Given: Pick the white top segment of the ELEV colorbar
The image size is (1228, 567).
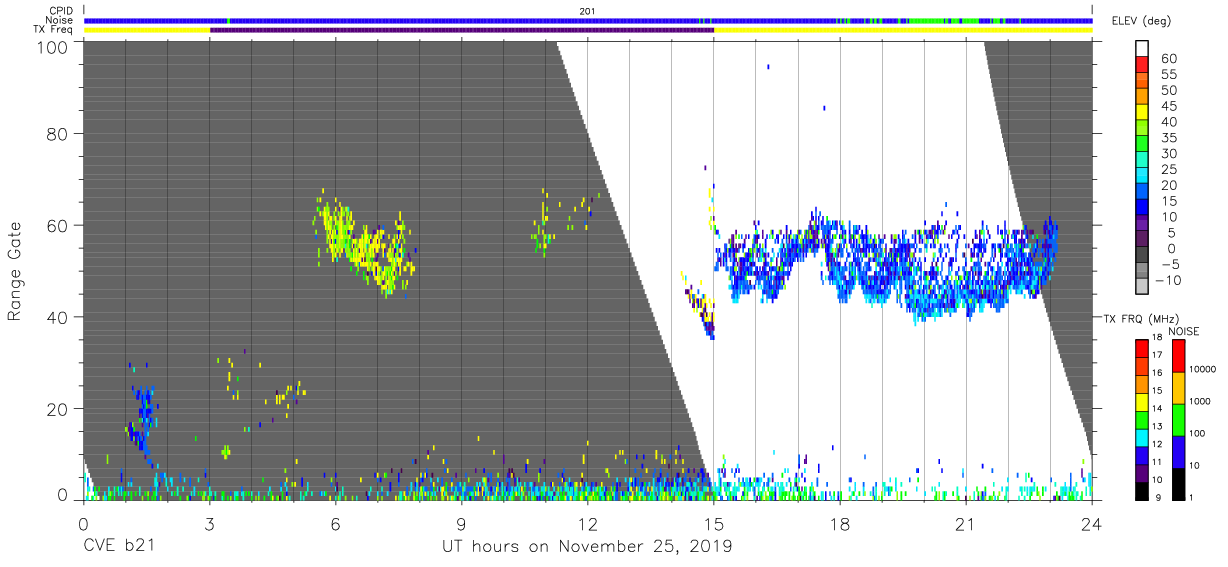Looking at the screenshot, I should click(x=1143, y=50).
